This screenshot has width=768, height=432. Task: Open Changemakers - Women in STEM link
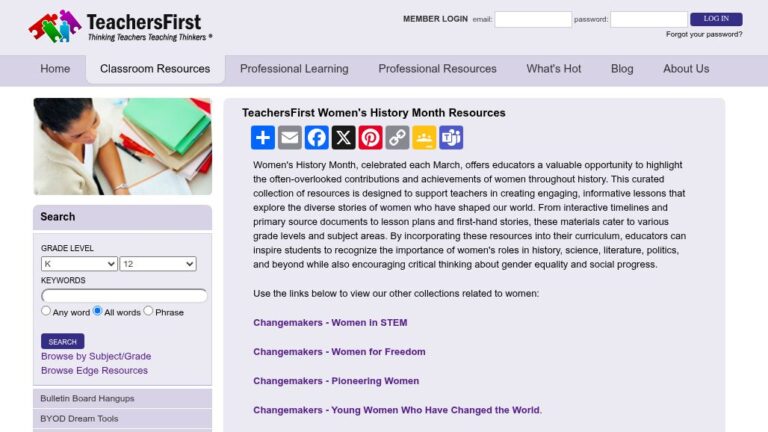tap(330, 323)
